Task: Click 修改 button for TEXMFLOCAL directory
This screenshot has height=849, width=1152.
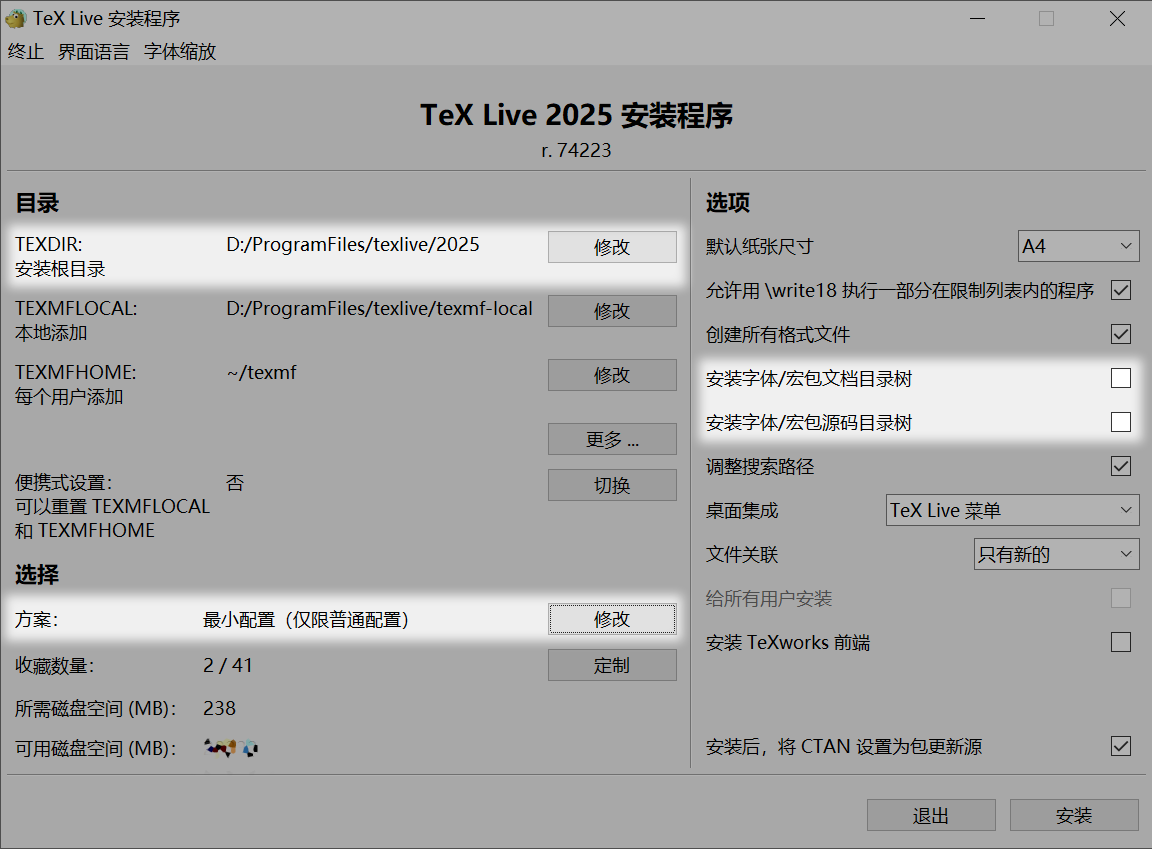Action: click(612, 311)
